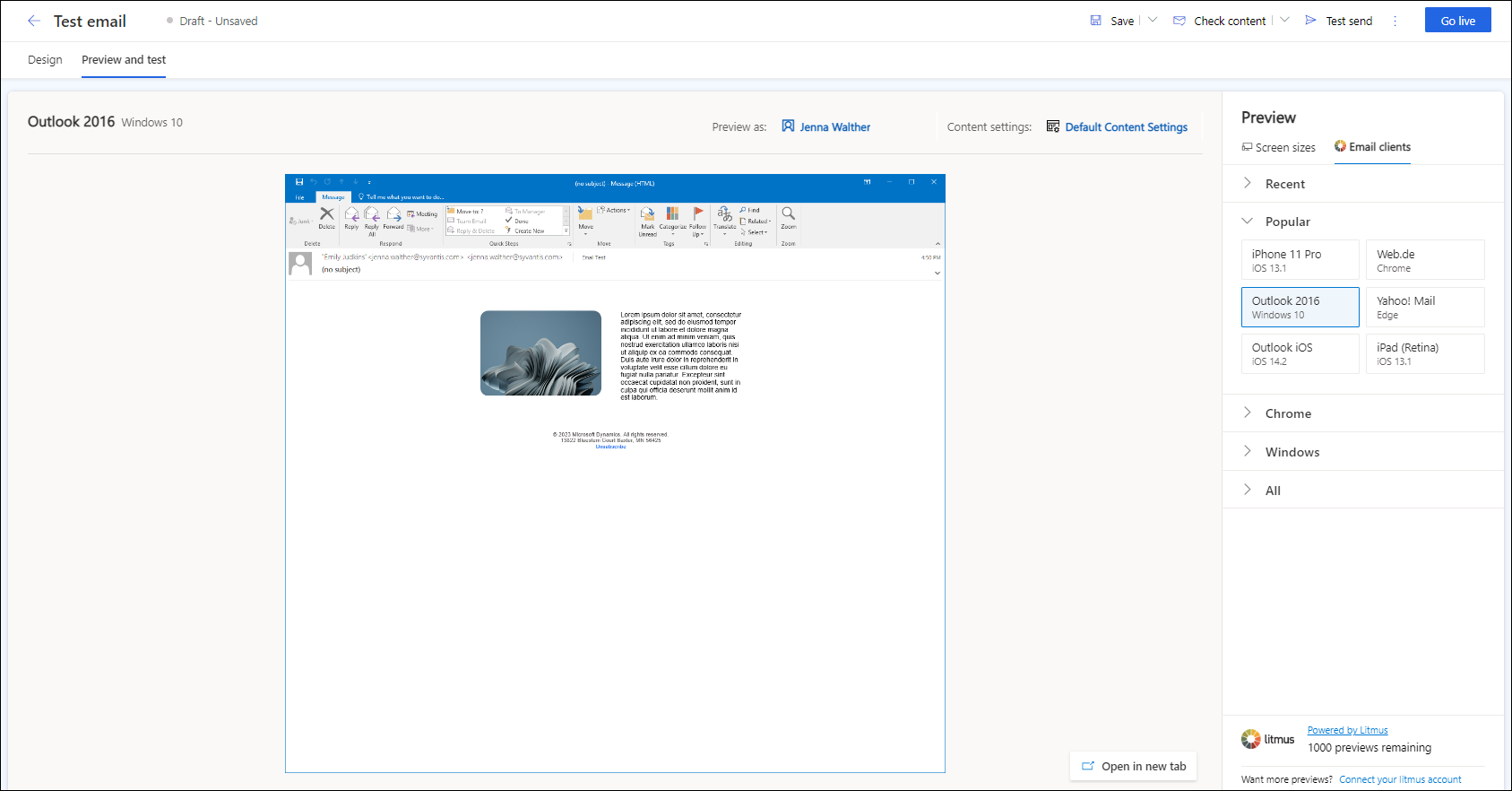Viewport: 1512px width, 791px height.
Task: Open the Save dropdown arrow
Action: pos(1153,20)
